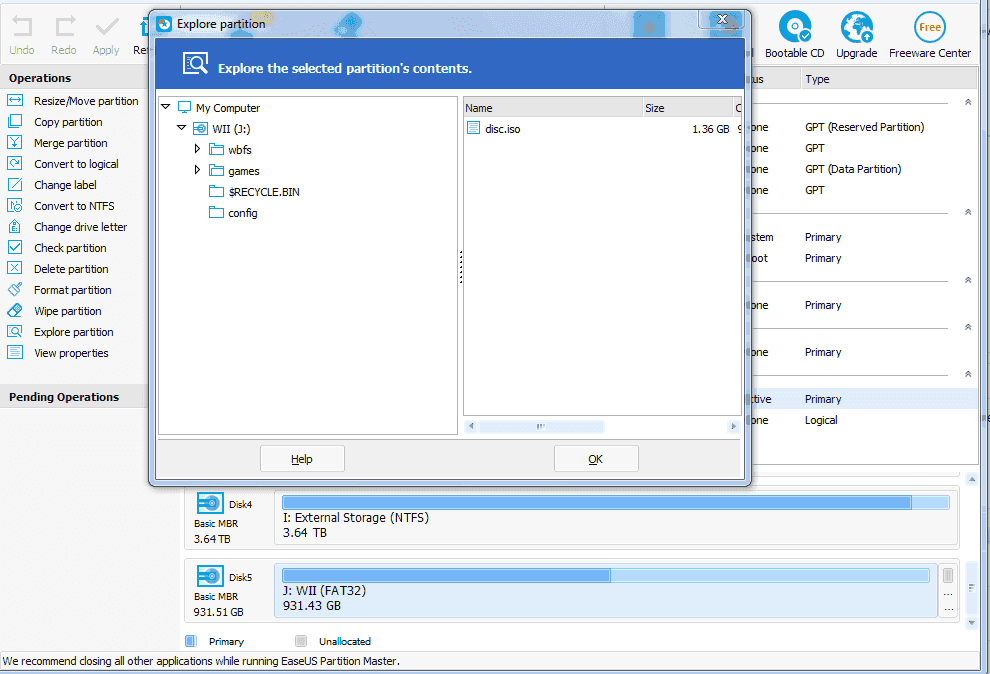Screen dimensions: 990x674
Task: Click the Operations panel header
Action: (x=73, y=78)
